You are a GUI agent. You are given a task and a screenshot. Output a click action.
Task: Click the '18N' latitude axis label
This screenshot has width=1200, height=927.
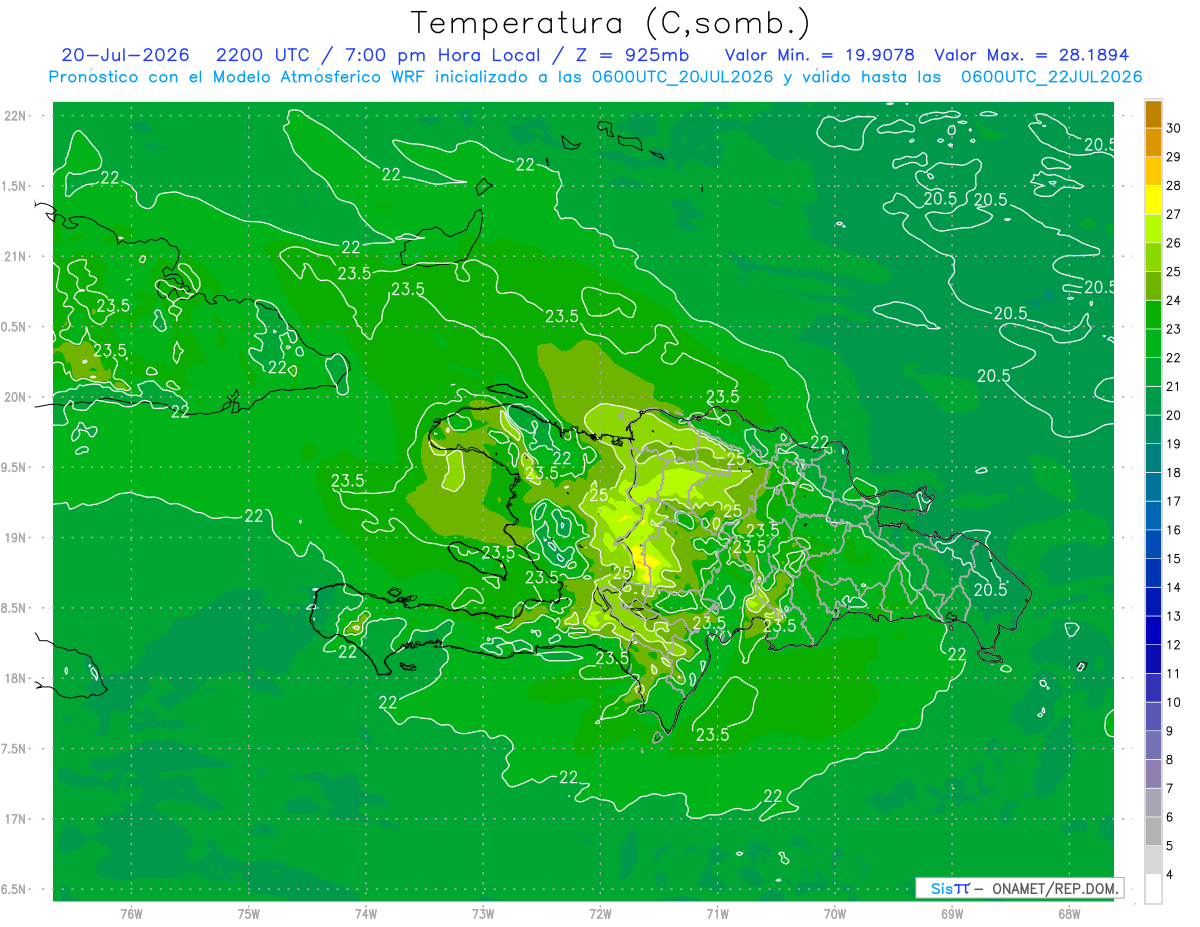(x=14, y=679)
